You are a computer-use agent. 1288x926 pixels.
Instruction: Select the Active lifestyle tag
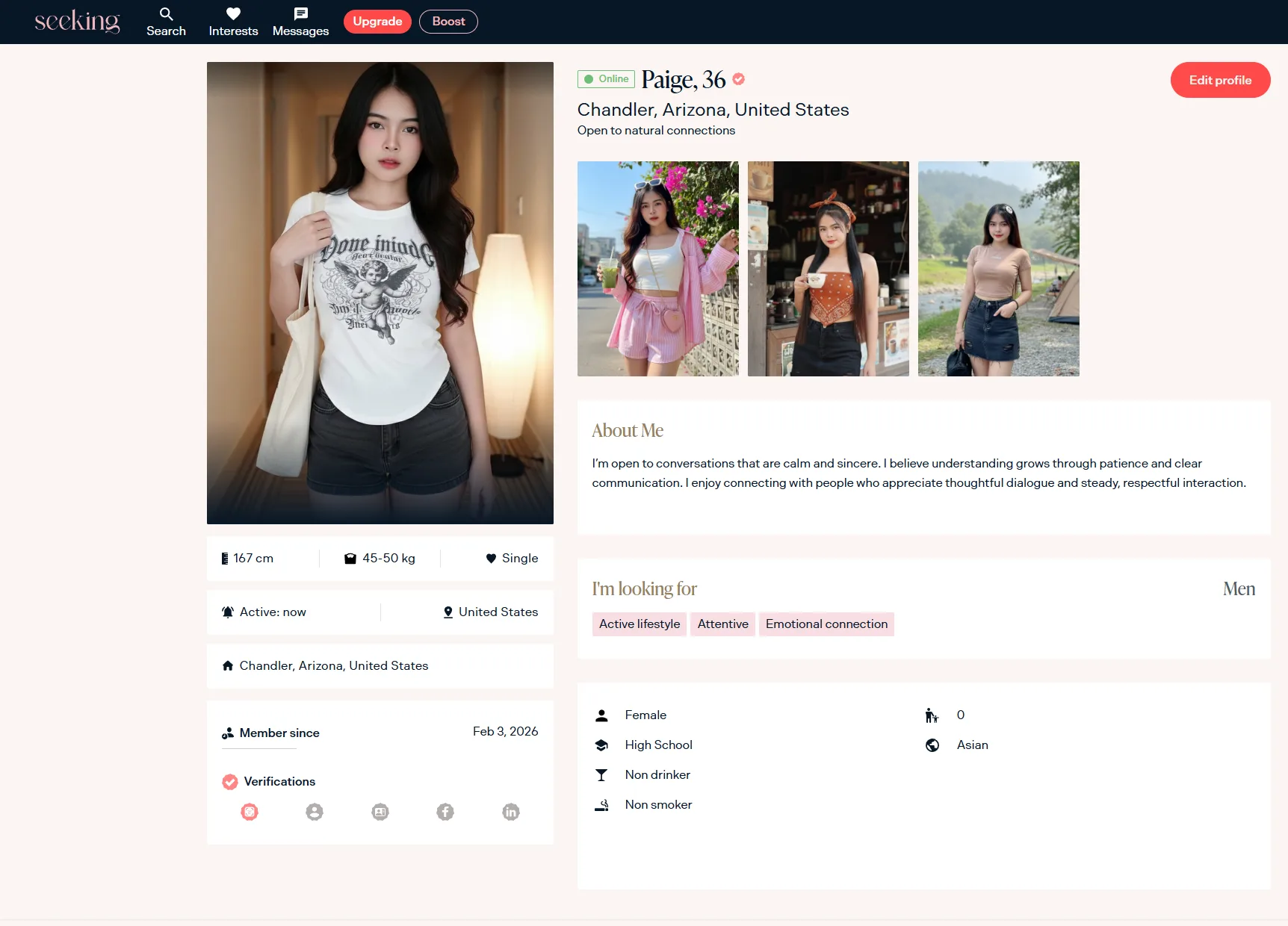click(639, 624)
